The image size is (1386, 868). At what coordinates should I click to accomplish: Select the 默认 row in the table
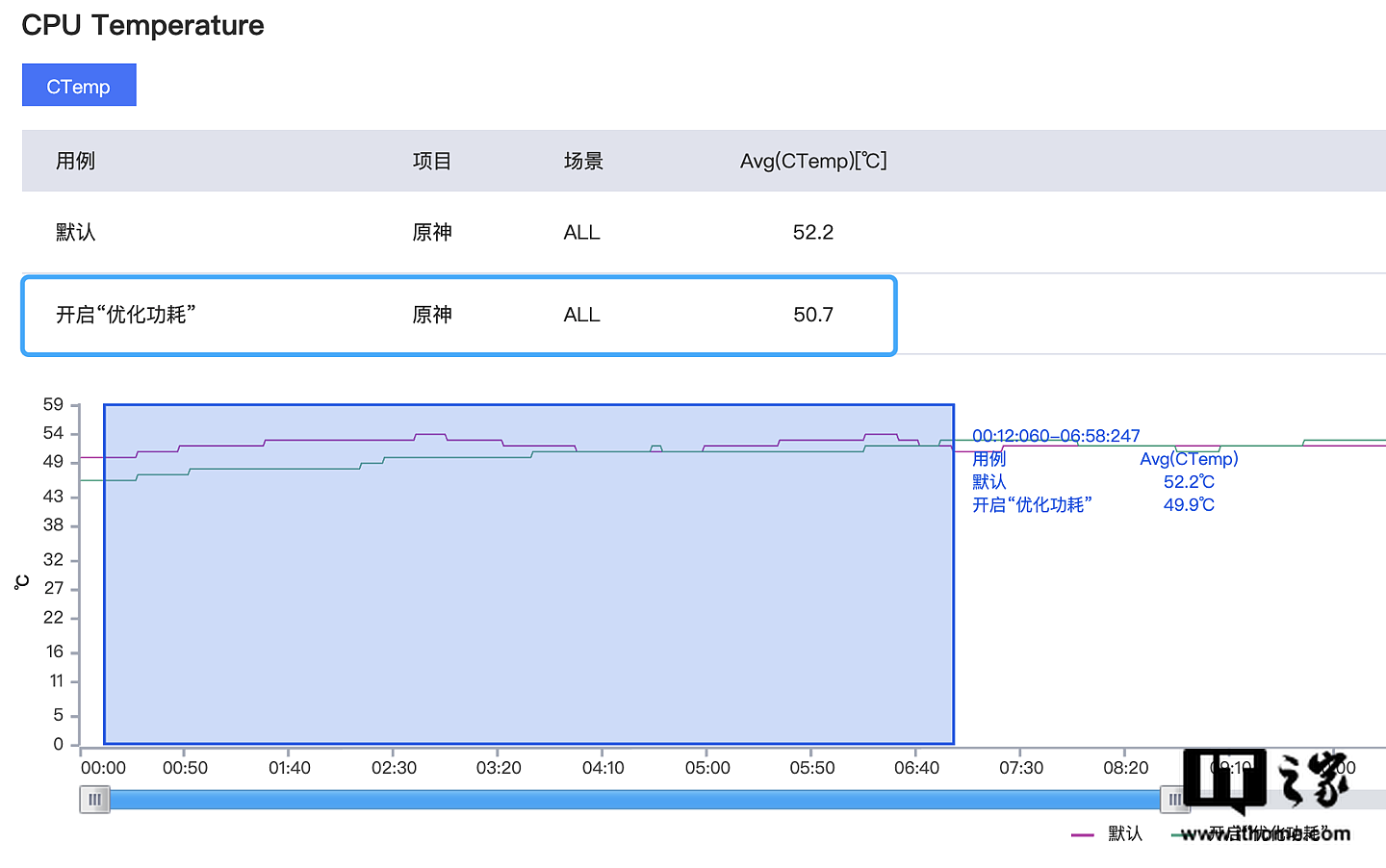tap(704, 232)
